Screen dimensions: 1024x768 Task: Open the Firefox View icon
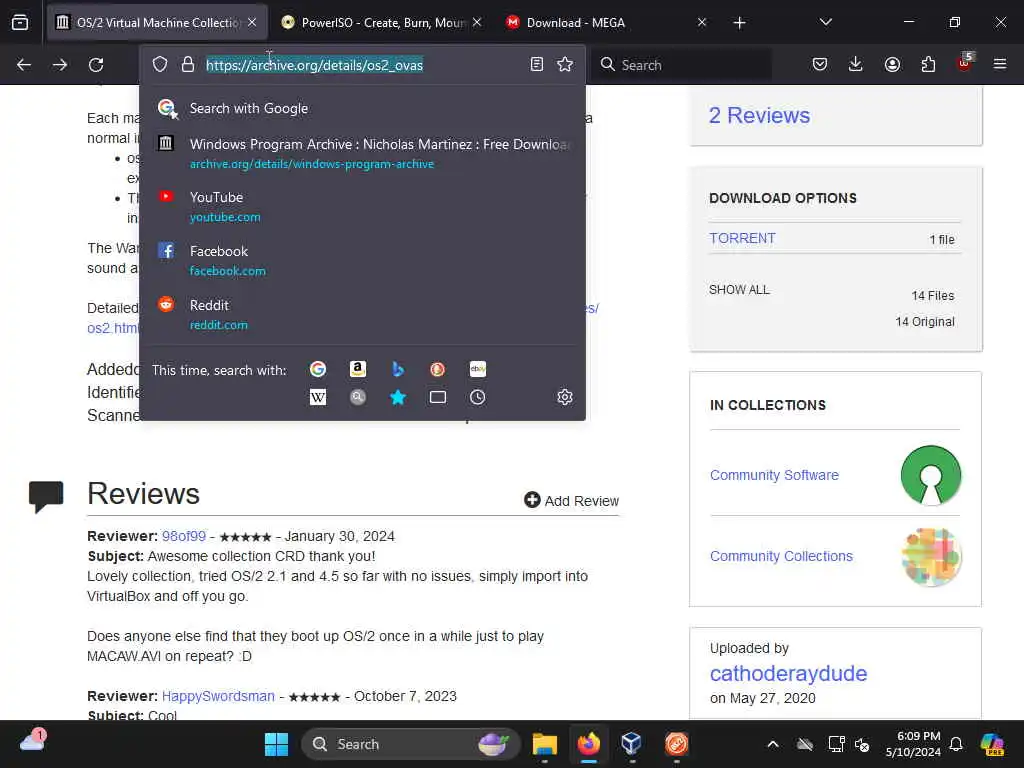(x=20, y=23)
